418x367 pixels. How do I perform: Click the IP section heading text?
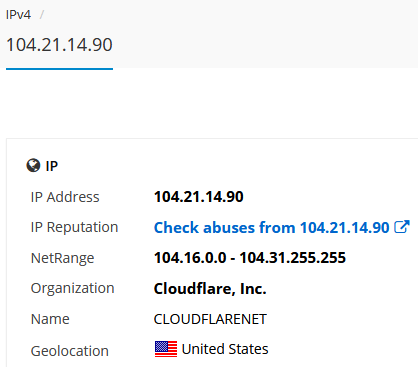[52, 166]
